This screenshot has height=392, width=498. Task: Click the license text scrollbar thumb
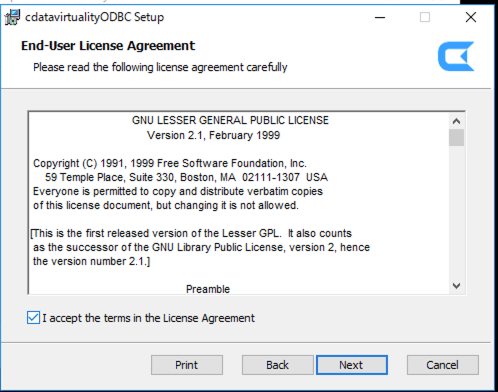click(456, 137)
